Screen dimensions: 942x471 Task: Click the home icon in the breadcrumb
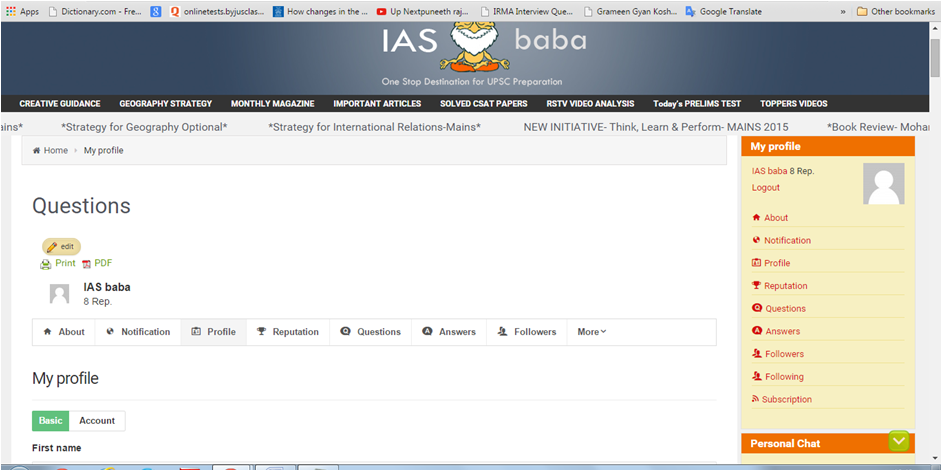coord(37,150)
